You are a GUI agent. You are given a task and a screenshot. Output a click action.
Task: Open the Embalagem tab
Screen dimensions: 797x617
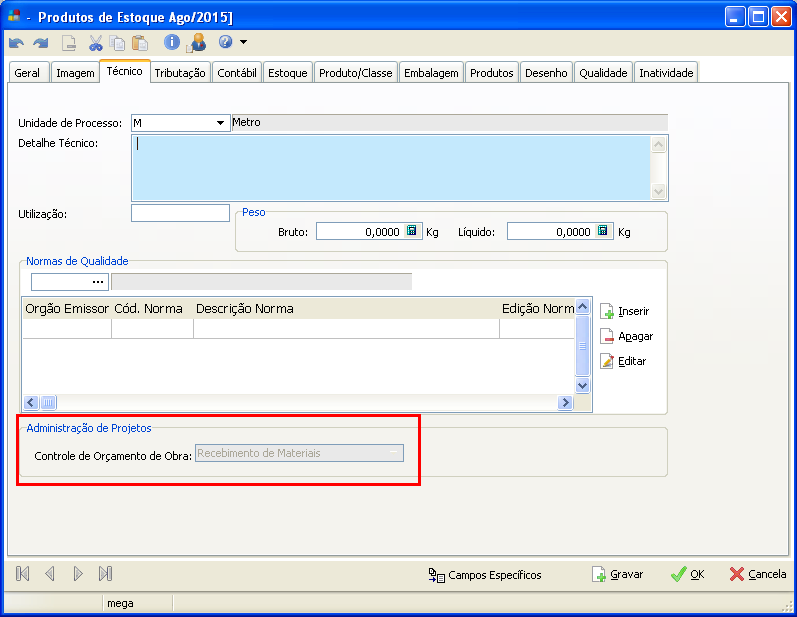tap(431, 73)
